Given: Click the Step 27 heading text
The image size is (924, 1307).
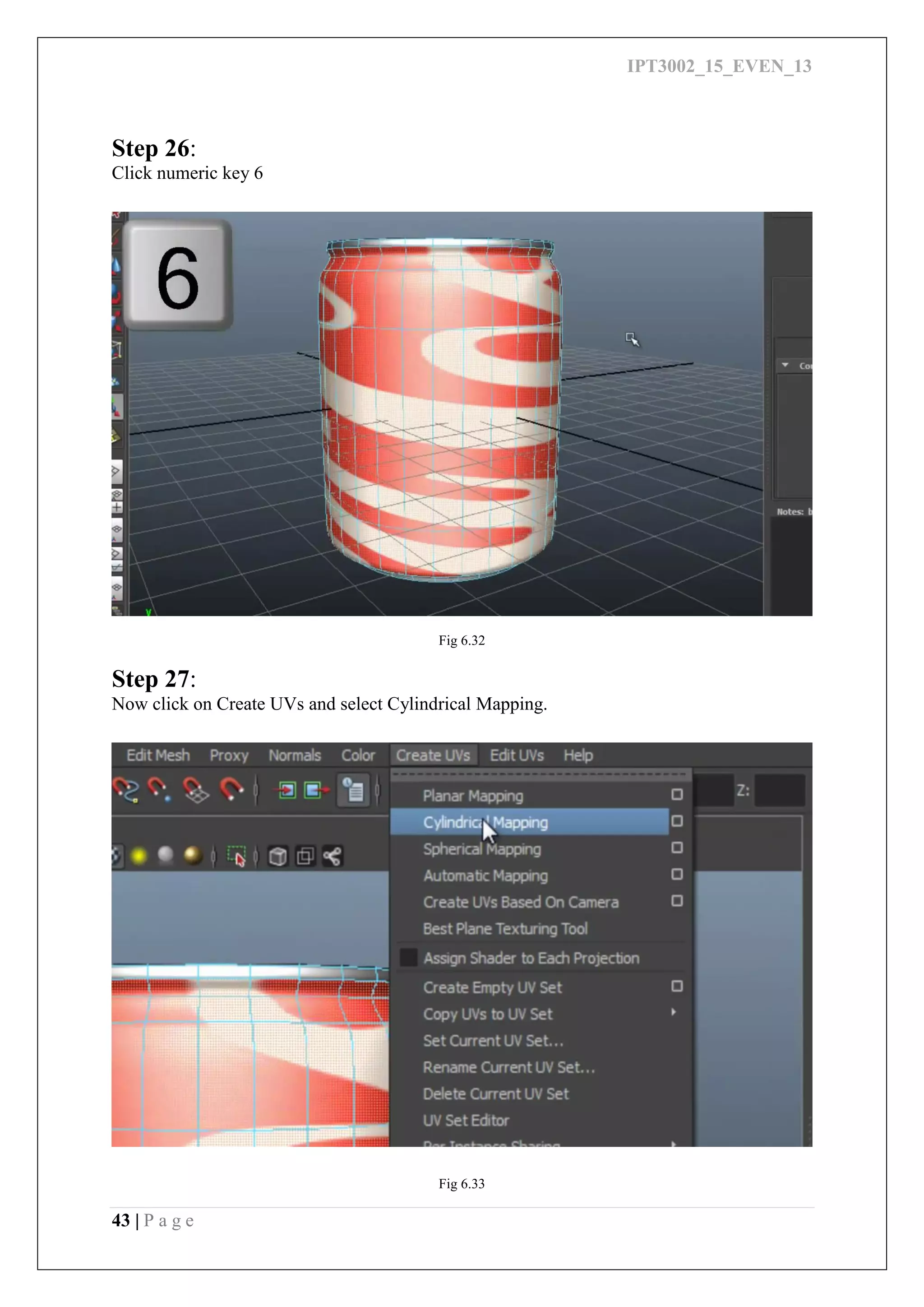Looking at the screenshot, I should click(153, 678).
